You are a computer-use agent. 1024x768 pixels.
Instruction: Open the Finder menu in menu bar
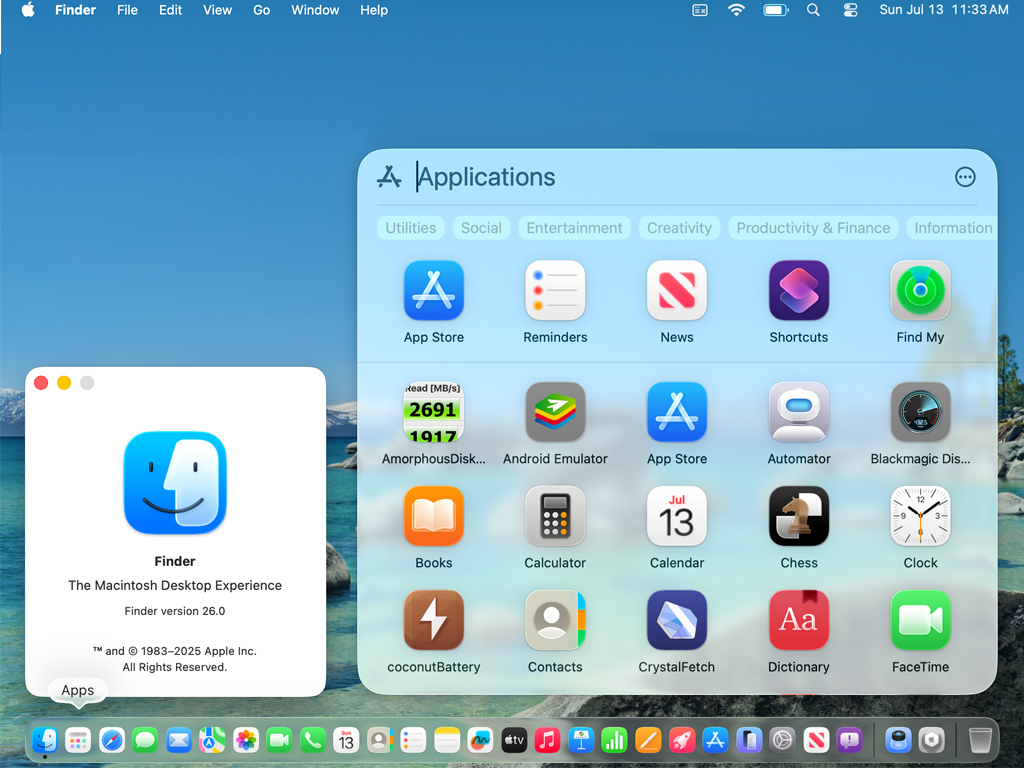[x=75, y=10]
